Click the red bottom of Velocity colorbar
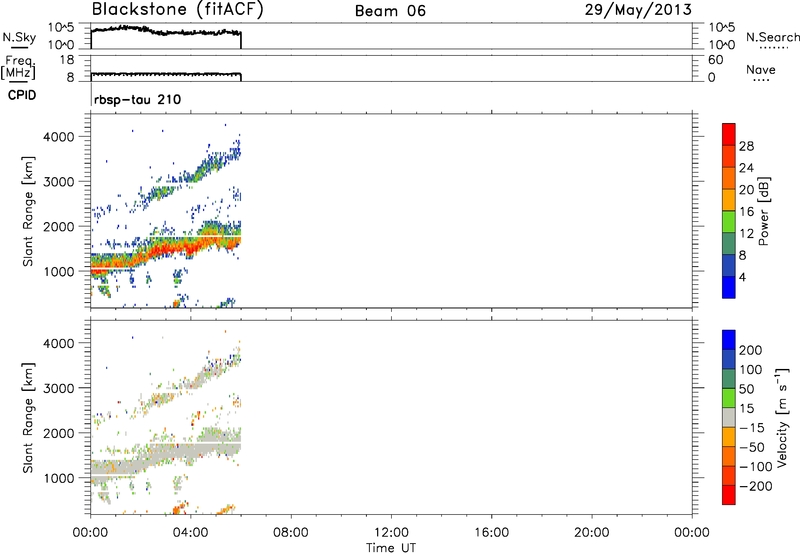 (729, 495)
